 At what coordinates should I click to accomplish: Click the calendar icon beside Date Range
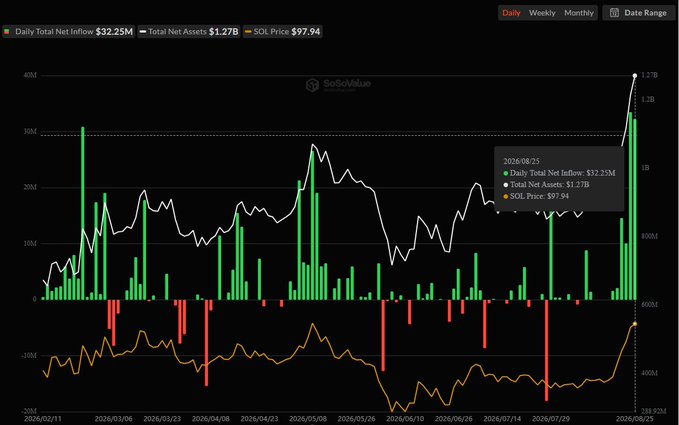click(x=614, y=13)
